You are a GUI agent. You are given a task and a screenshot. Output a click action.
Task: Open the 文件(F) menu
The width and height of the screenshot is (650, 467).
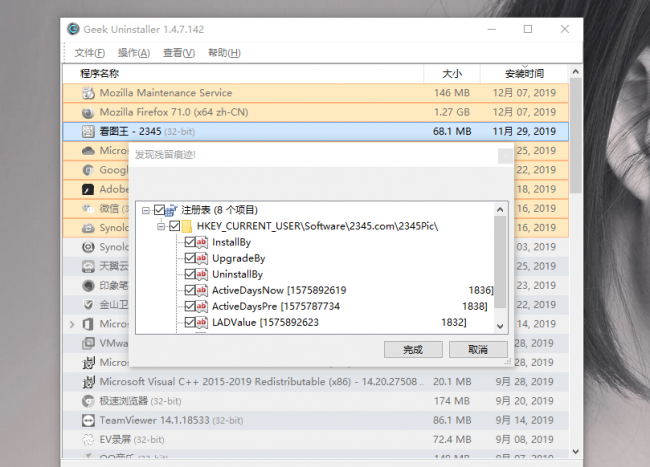click(x=90, y=53)
